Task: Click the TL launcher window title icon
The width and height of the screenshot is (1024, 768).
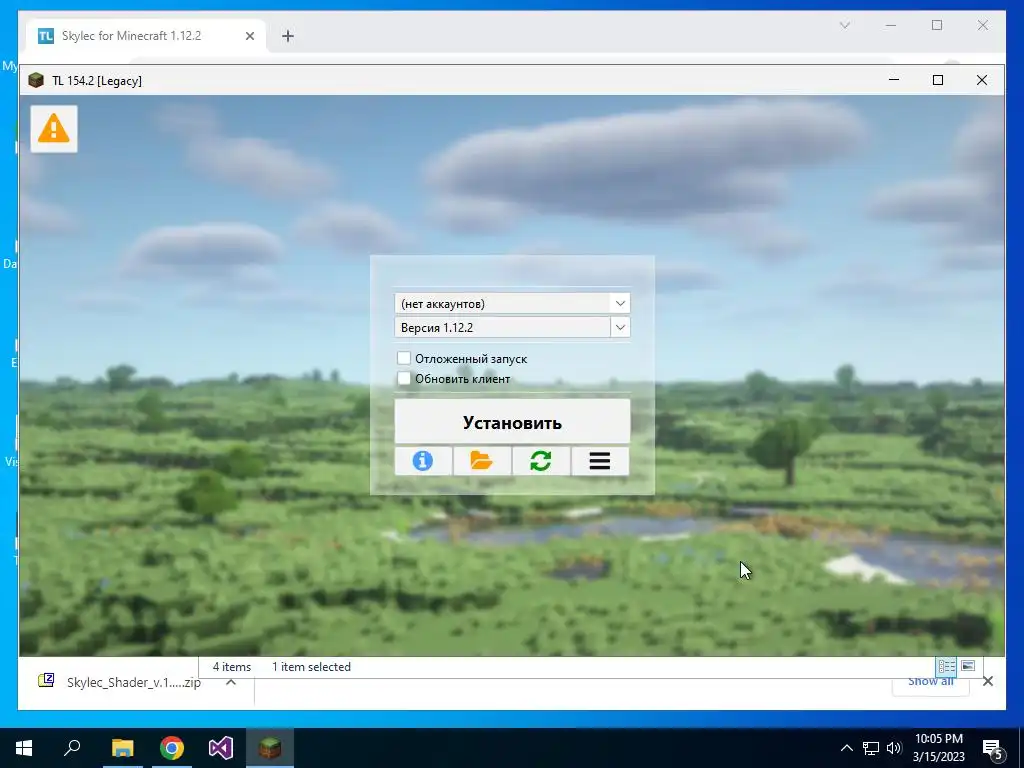Action: [37, 80]
